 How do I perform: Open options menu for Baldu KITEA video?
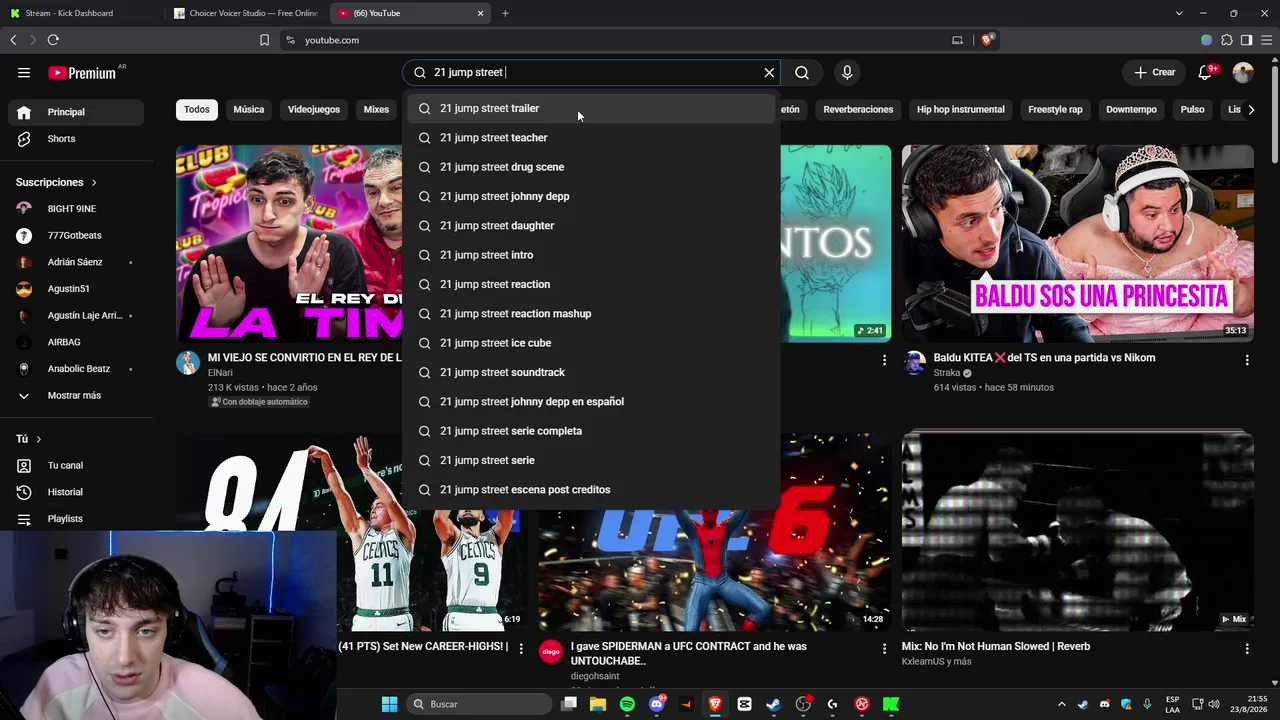tap(1247, 360)
